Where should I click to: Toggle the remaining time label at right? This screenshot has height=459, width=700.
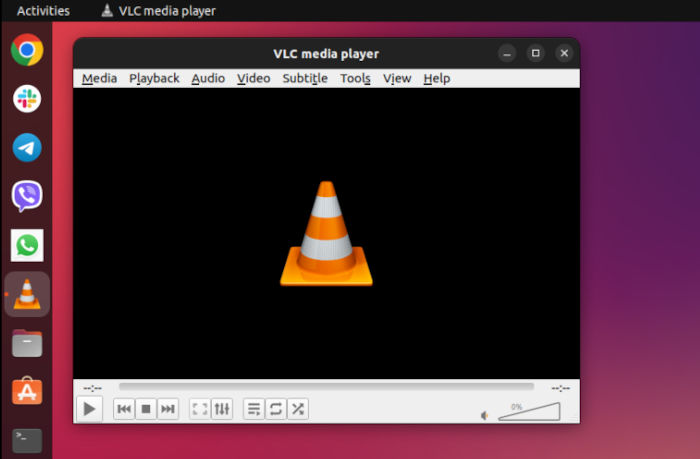point(560,388)
